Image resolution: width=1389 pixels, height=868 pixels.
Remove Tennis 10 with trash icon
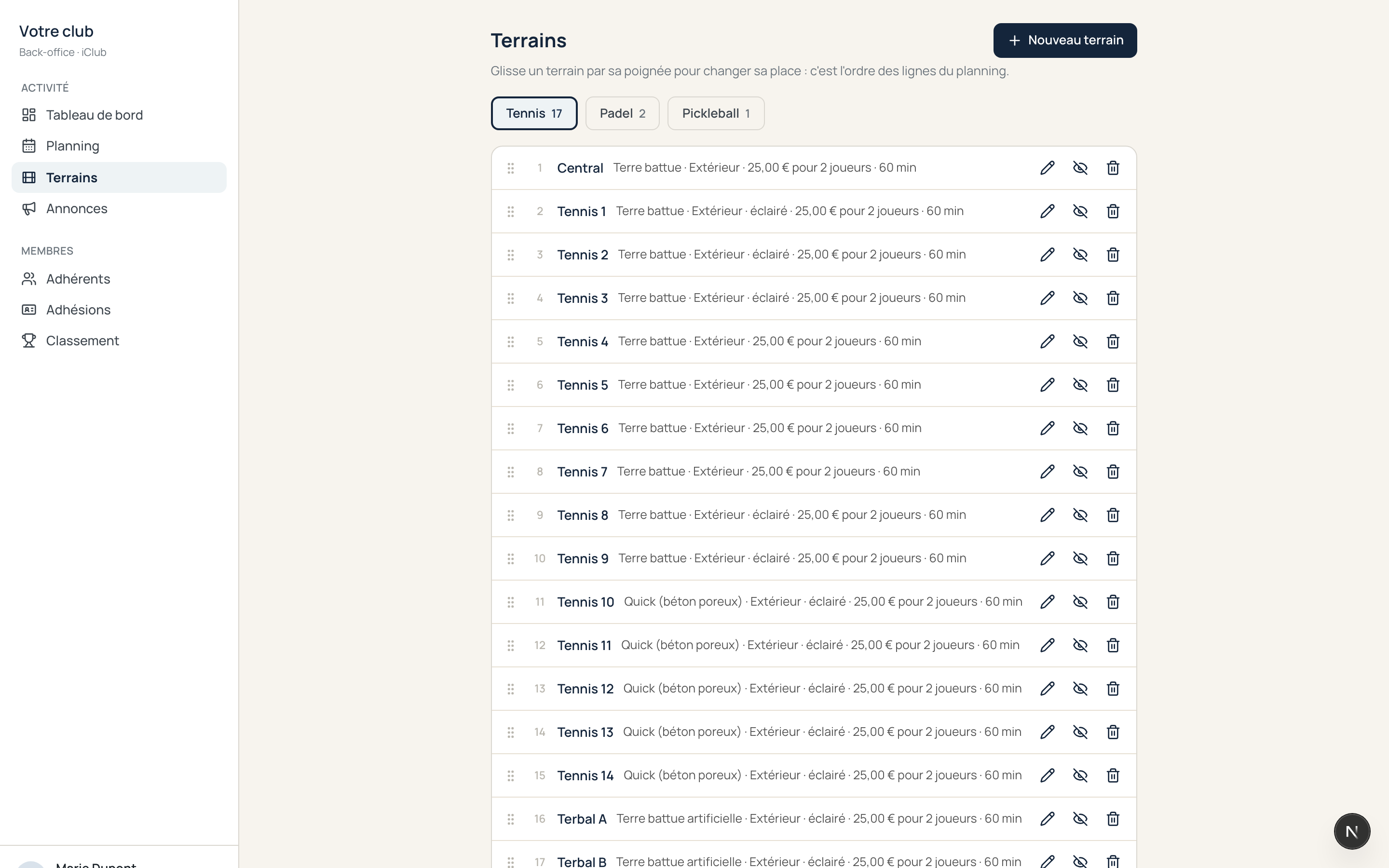click(1112, 602)
